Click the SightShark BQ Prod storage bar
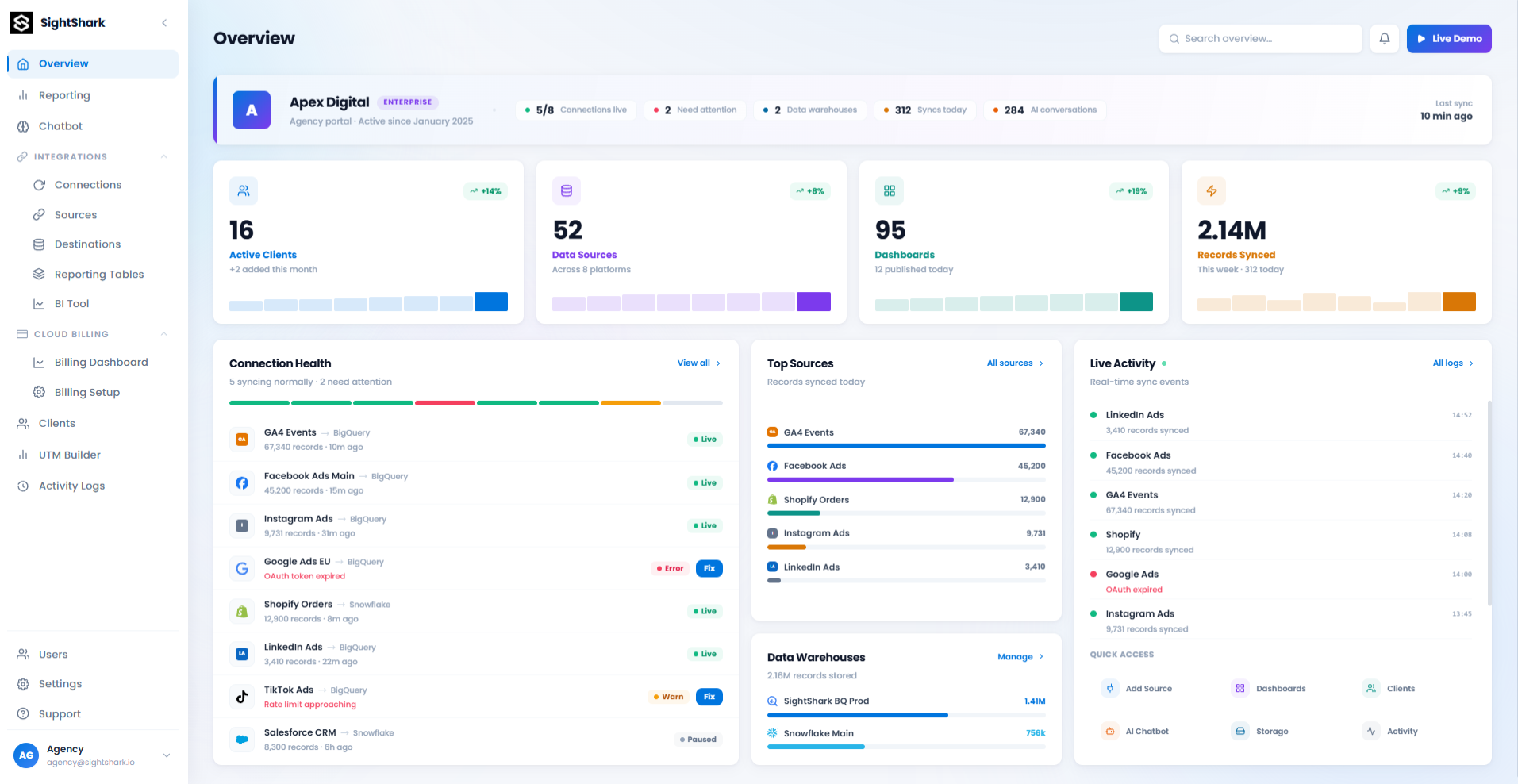 click(906, 715)
